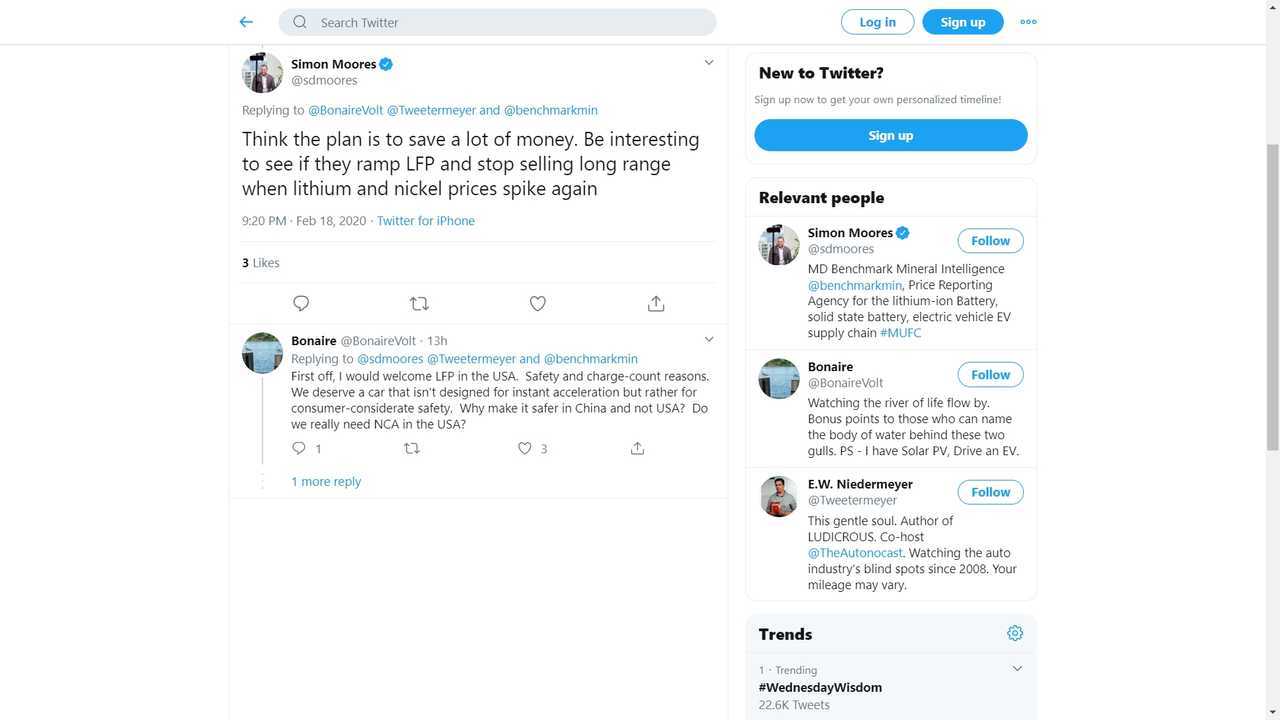This screenshot has height=720, width=1280.
Task: Follow E.W. Niedermeyer in Relevant people
Action: [990, 492]
